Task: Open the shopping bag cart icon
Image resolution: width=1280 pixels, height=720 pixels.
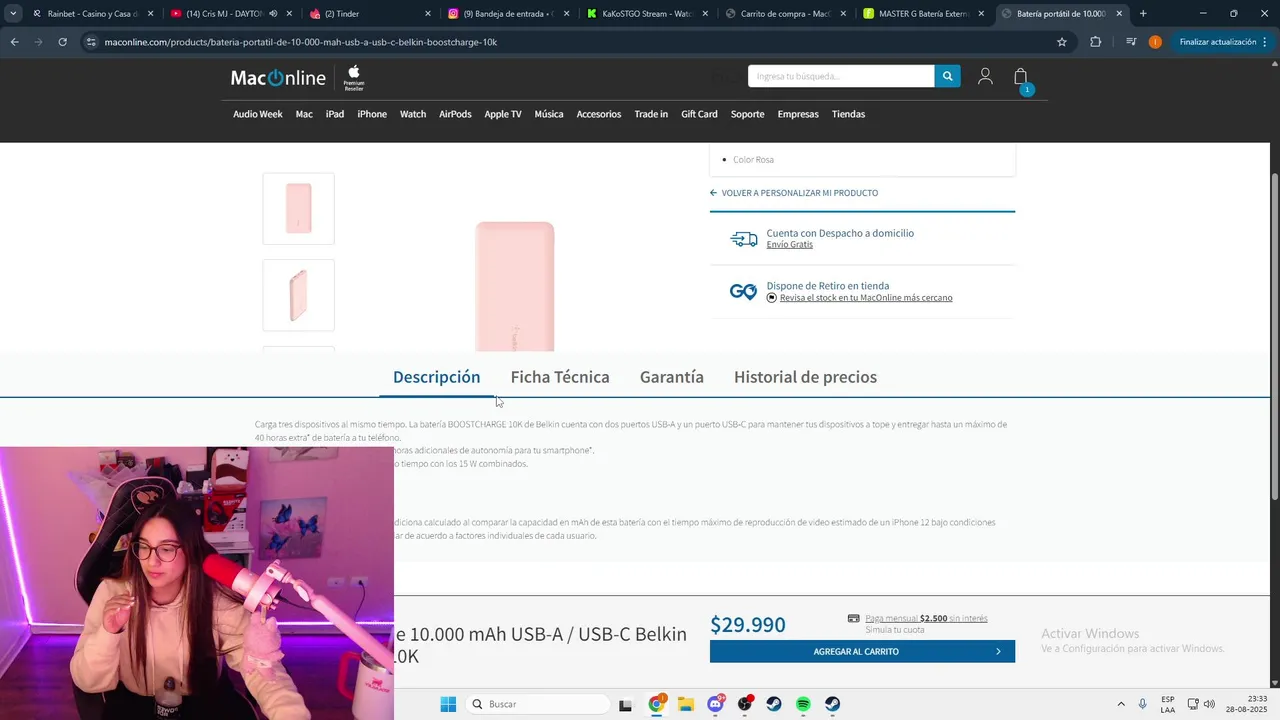Action: coord(1021,77)
